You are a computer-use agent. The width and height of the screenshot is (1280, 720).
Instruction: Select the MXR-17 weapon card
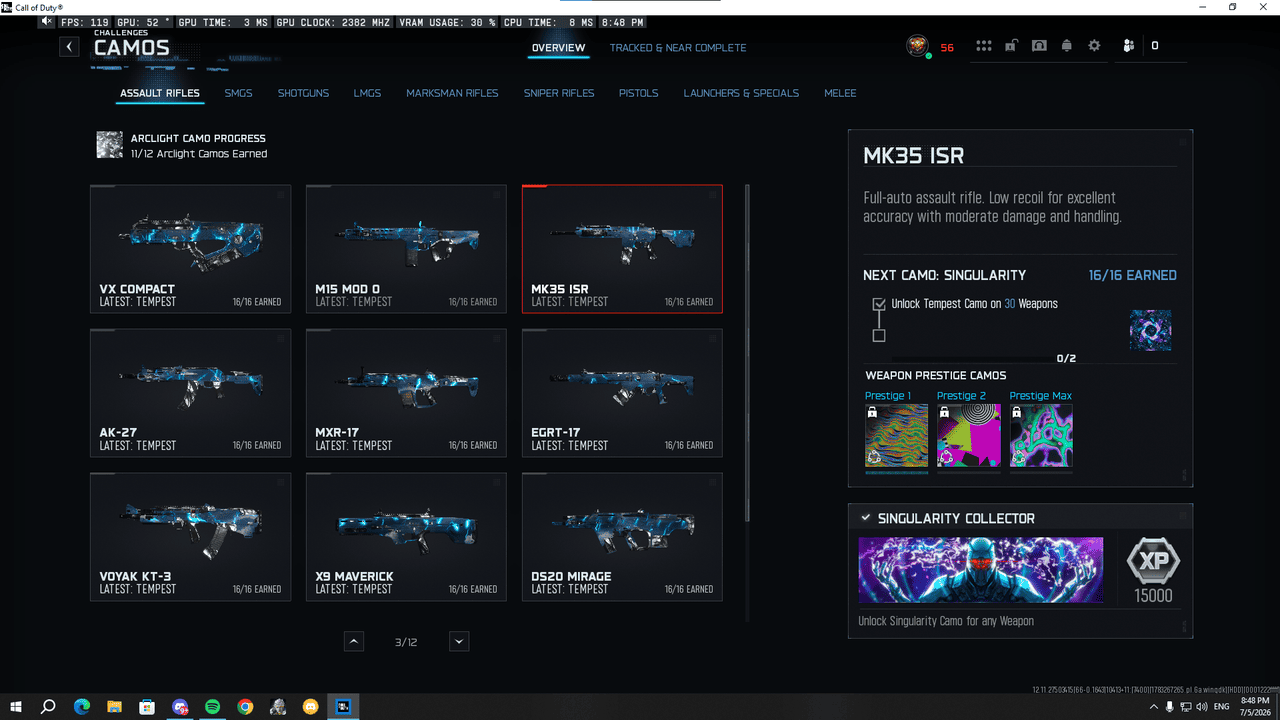point(406,393)
